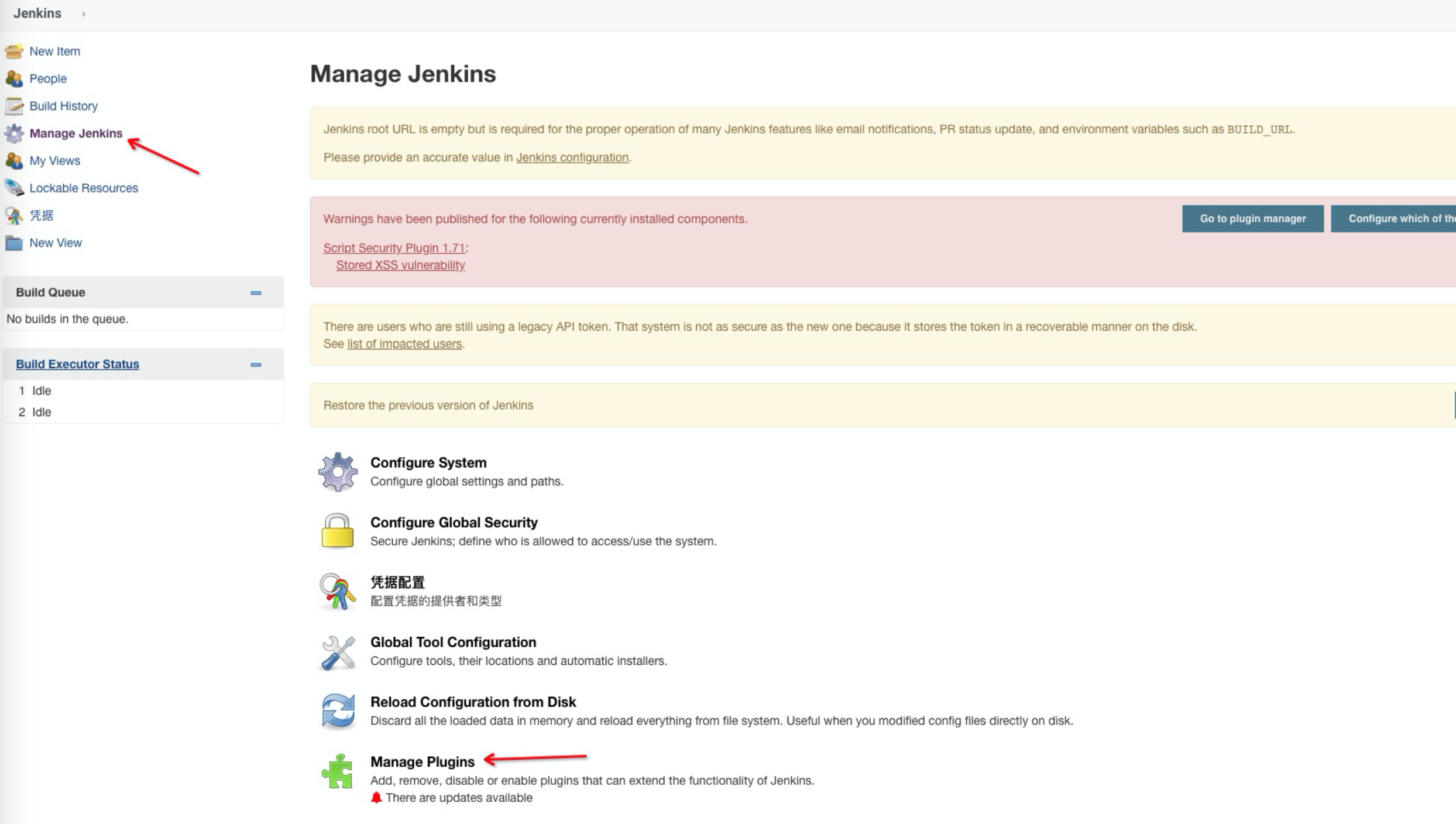Open Script Security Plugin 1.71 link
This screenshot has width=1456, height=824.
click(x=394, y=248)
